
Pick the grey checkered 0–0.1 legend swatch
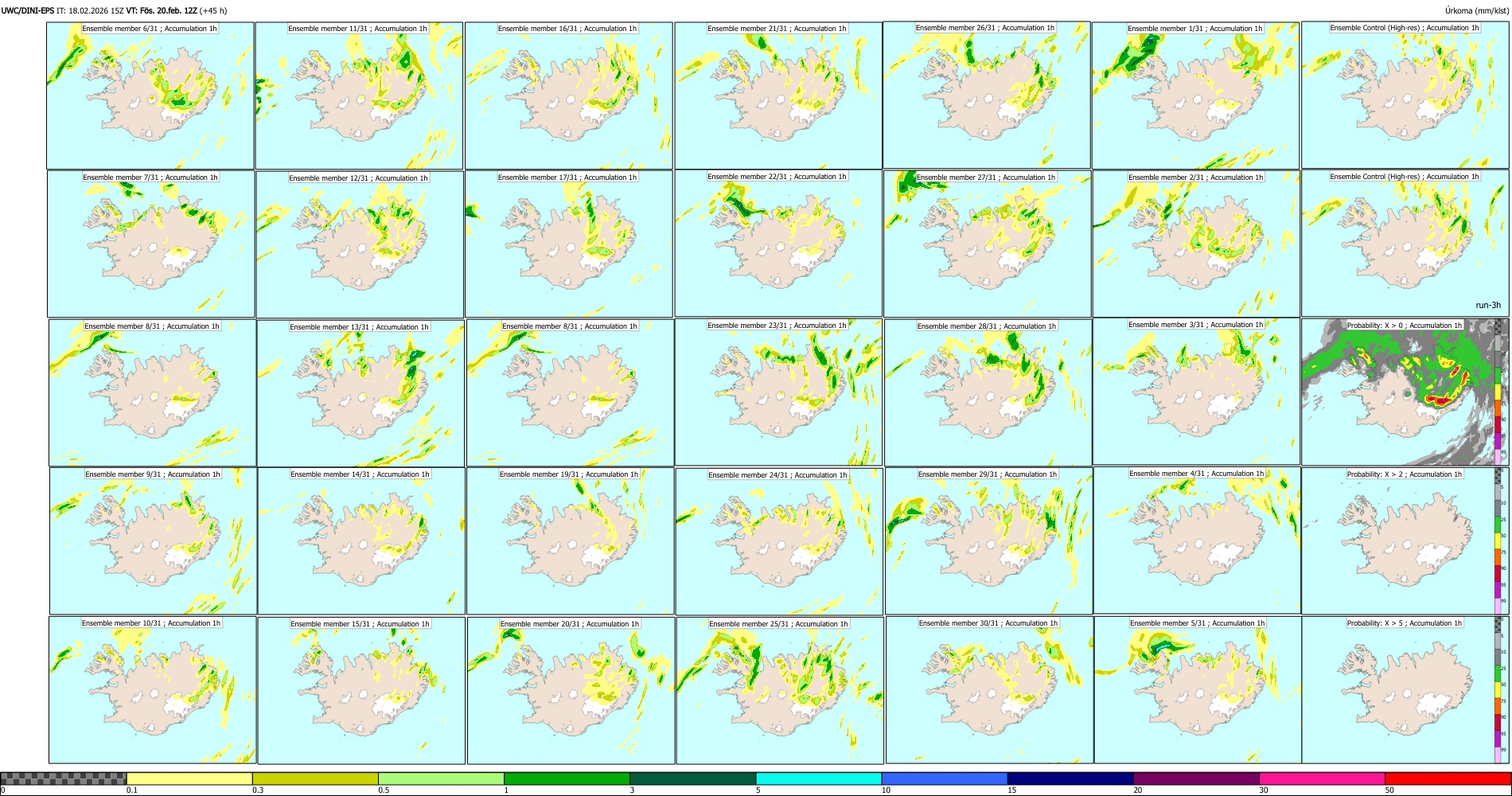(64, 778)
